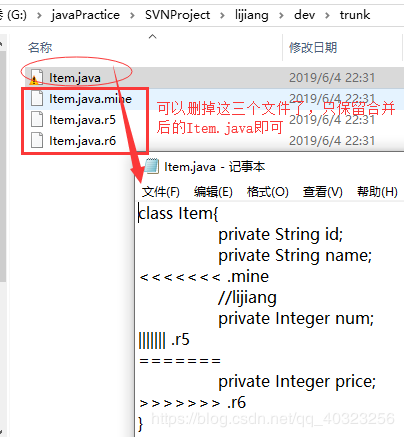
Task: Expand the chevron after javaPractice in path
Action: [132, 15]
